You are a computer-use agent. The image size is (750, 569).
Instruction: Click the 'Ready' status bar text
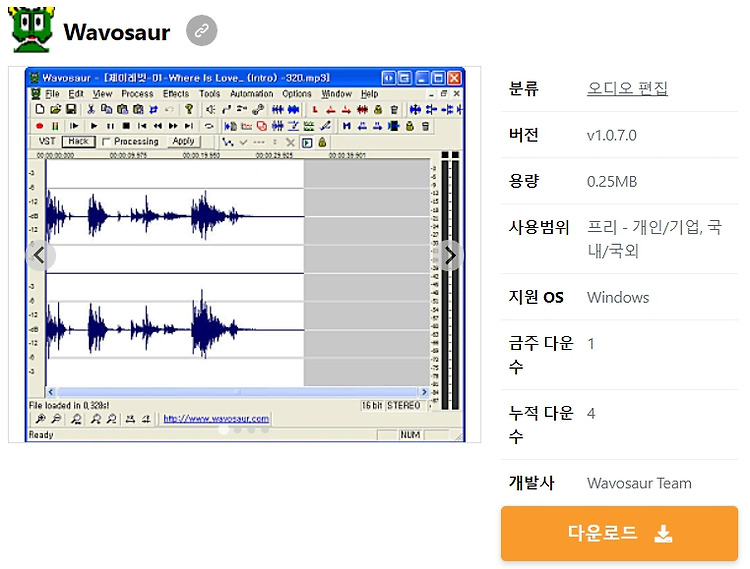point(41,435)
